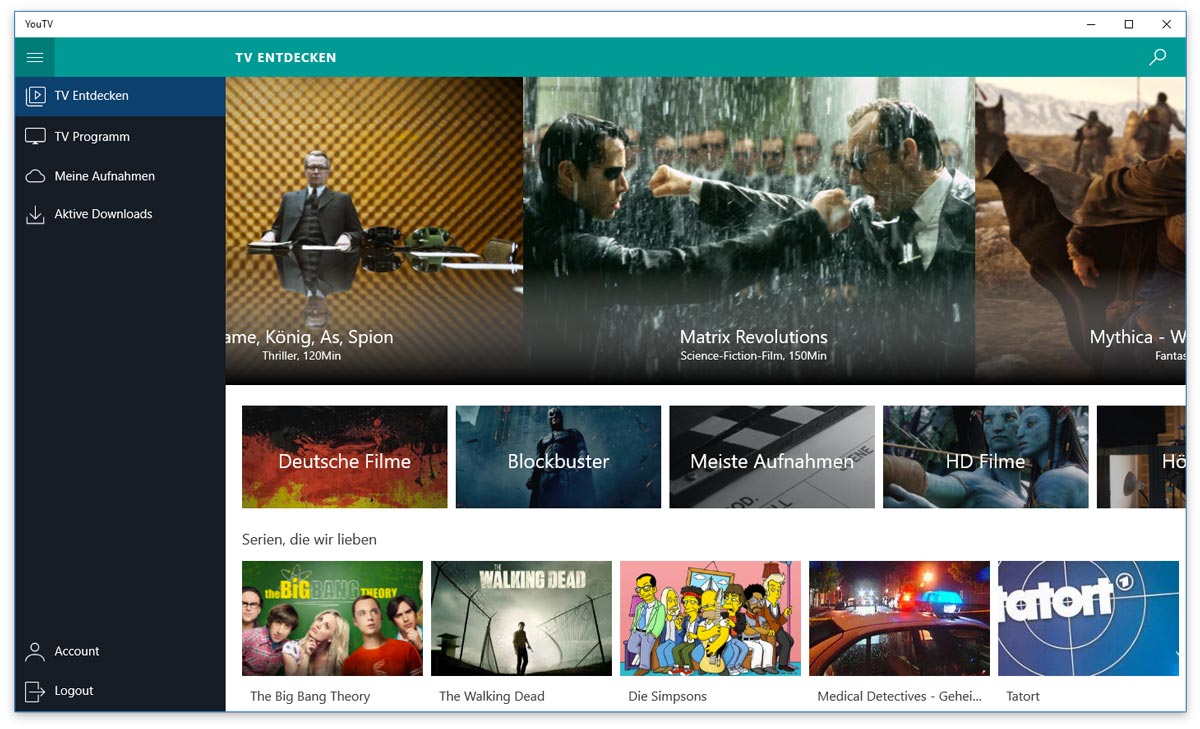The height and width of the screenshot is (729, 1200).
Task: Click the 'The Big Bang Theory' caption
Action: (x=310, y=697)
